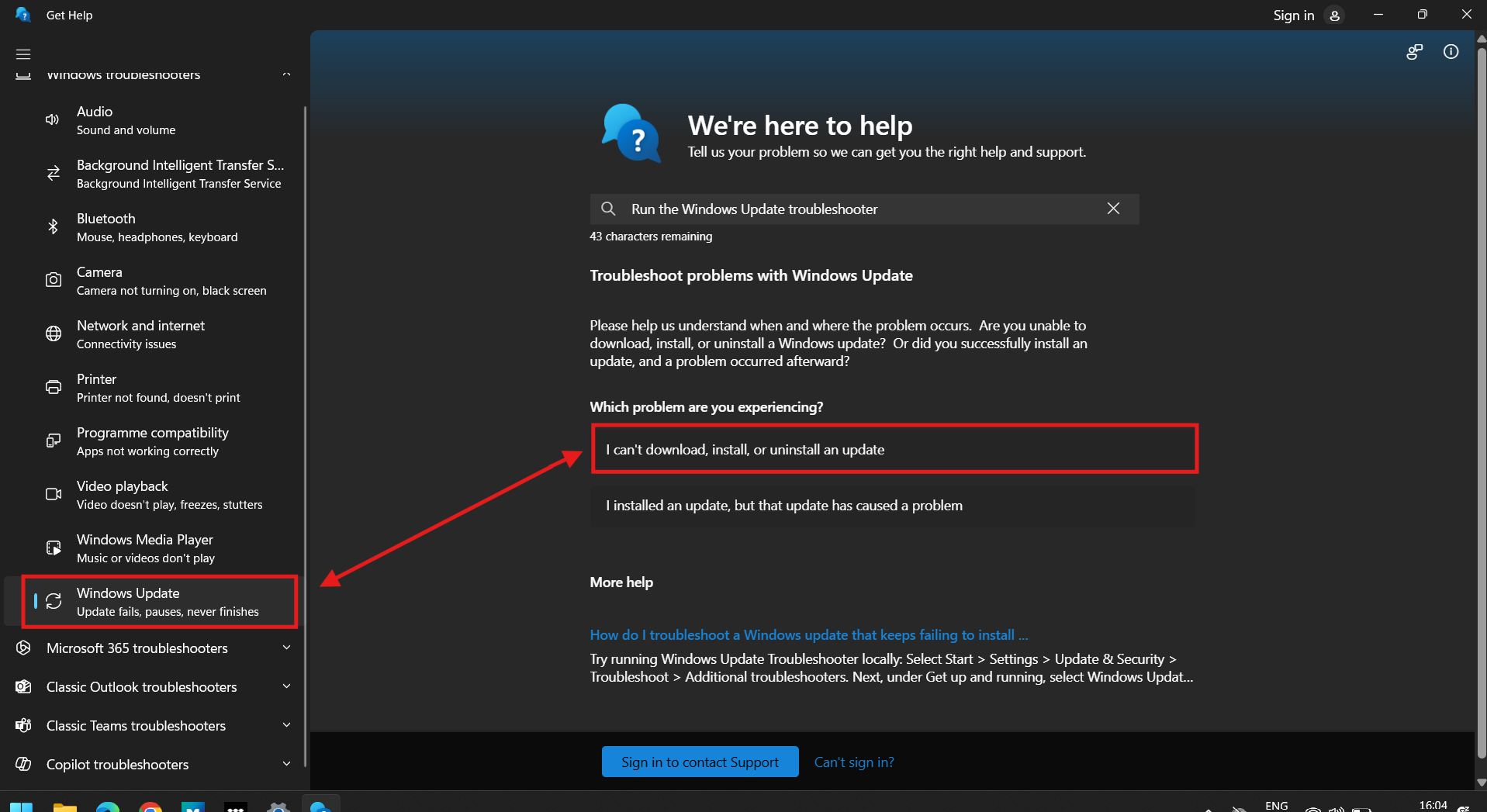
Task: Pick the Programme compatibility icon
Action: click(53, 441)
